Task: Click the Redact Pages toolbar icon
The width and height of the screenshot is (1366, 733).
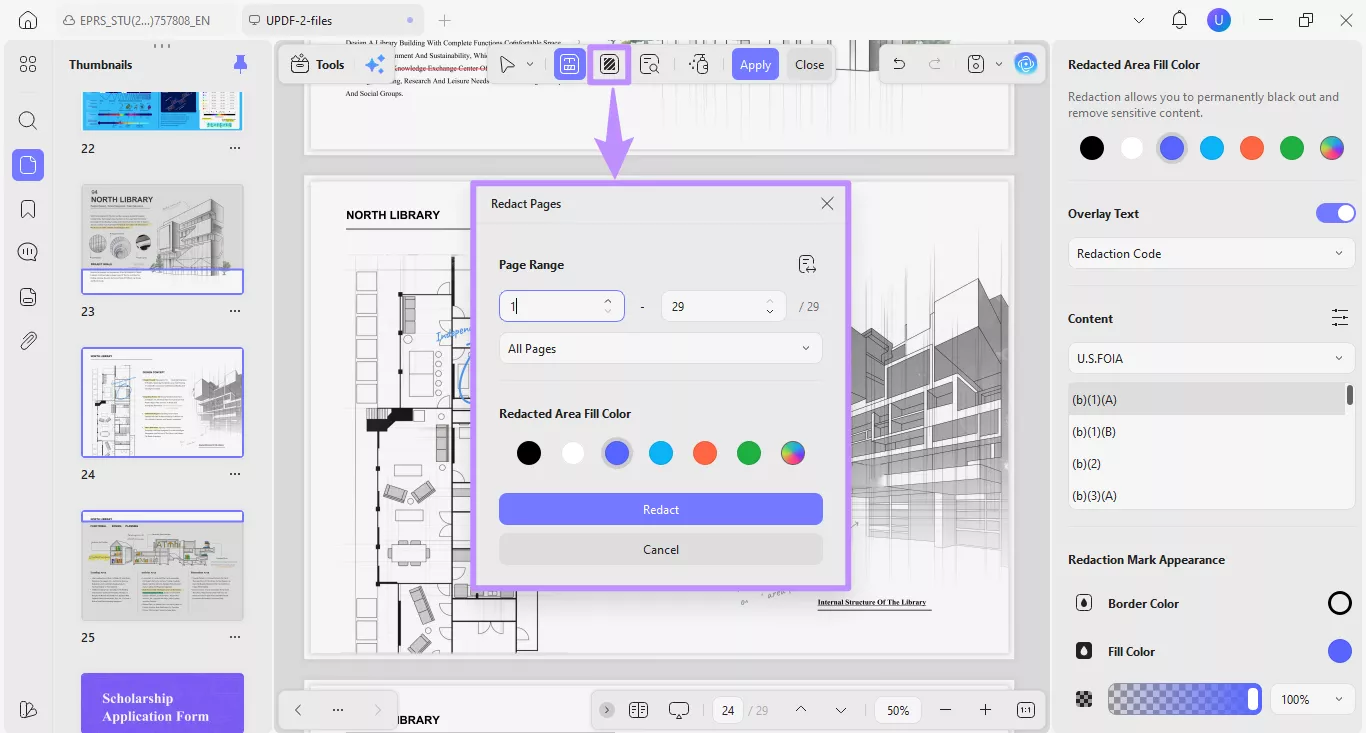Action: click(609, 64)
